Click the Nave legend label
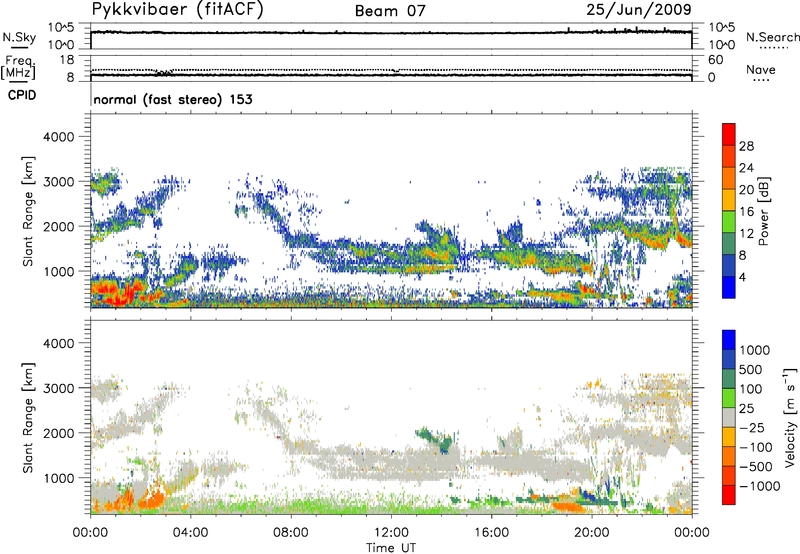800x554 pixels. (x=761, y=69)
